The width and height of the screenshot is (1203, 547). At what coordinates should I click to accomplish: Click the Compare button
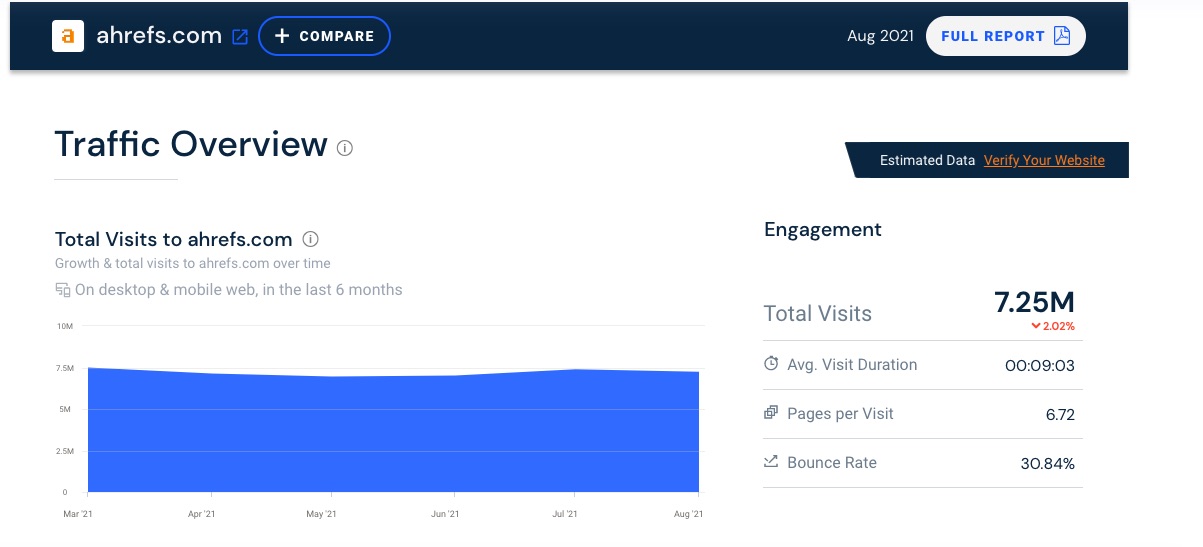tap(324, 36)
